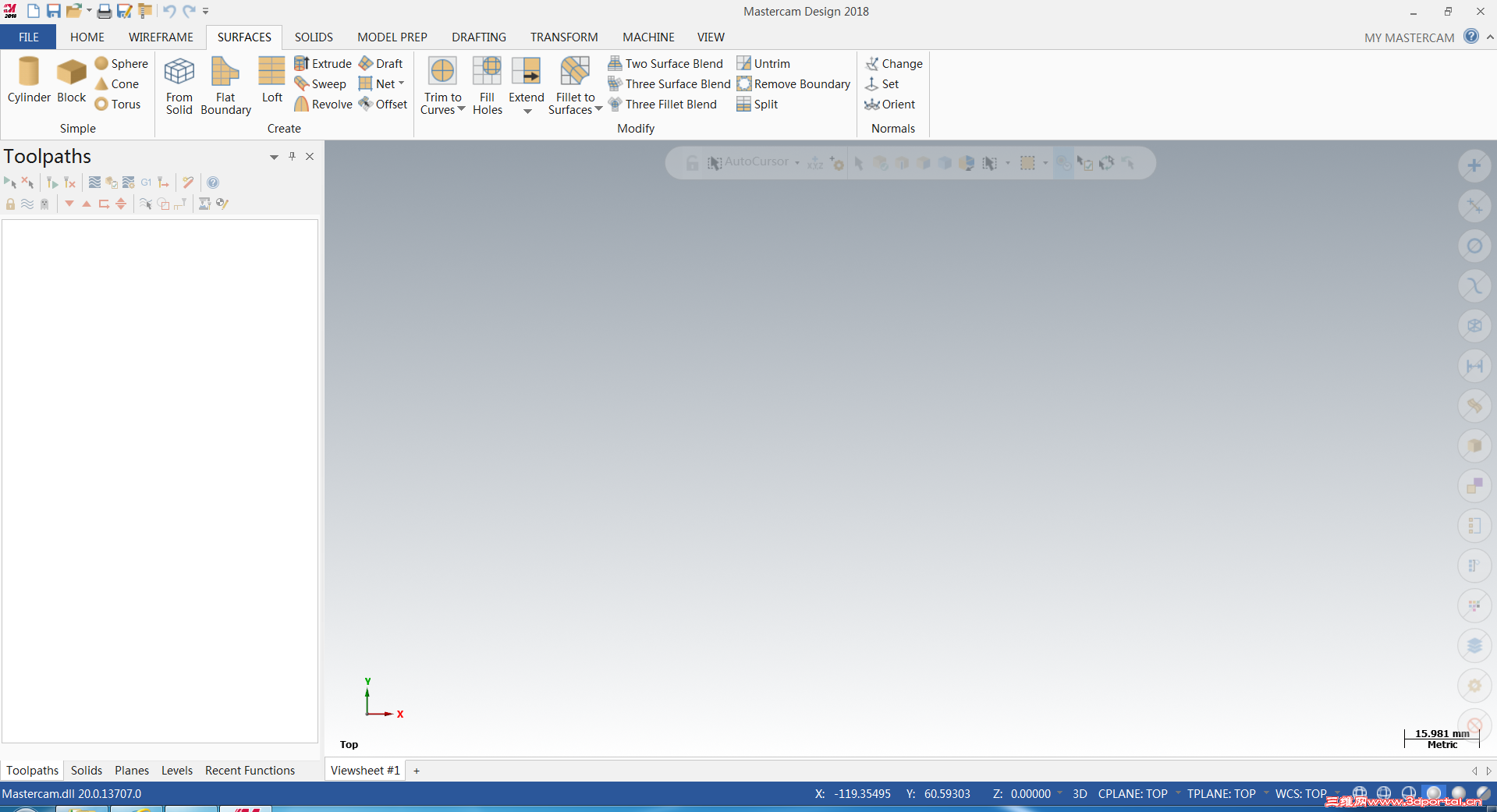Pick the Three Surface Blend tool
Viewport: 1497px width, 812px height.
click(669, 83)
